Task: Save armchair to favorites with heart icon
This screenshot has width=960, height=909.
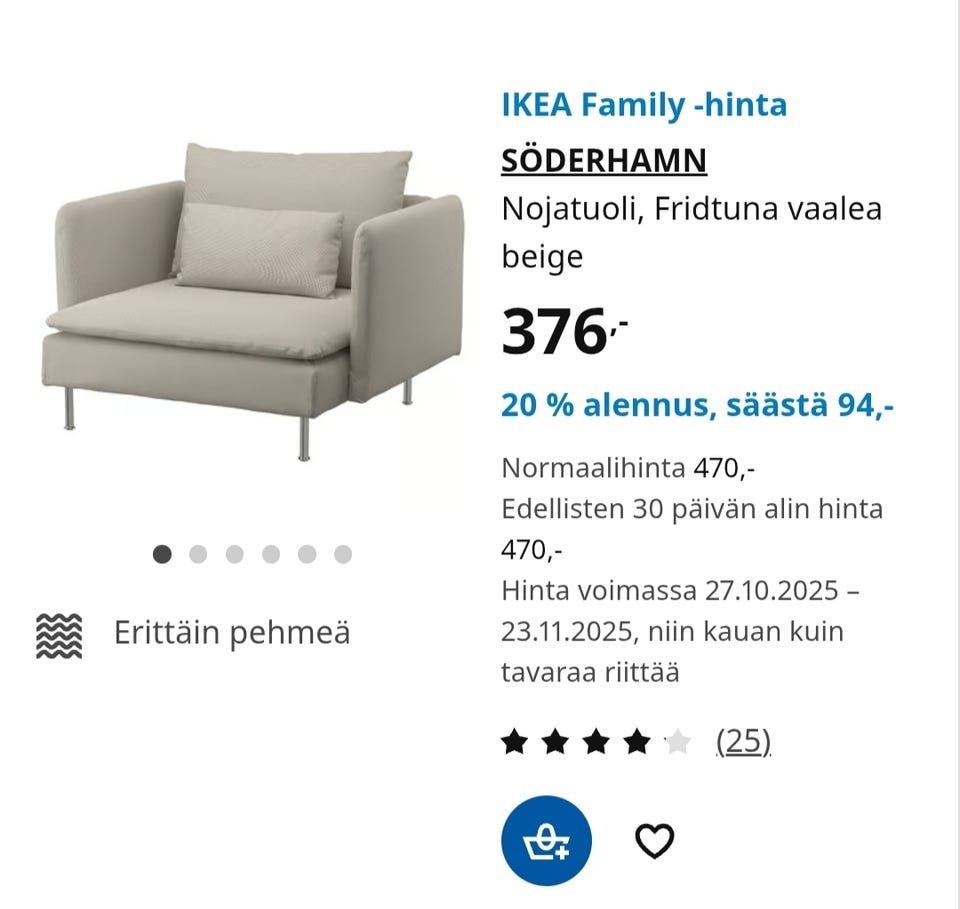Action: pyautogui.click(x=655, y=841)
